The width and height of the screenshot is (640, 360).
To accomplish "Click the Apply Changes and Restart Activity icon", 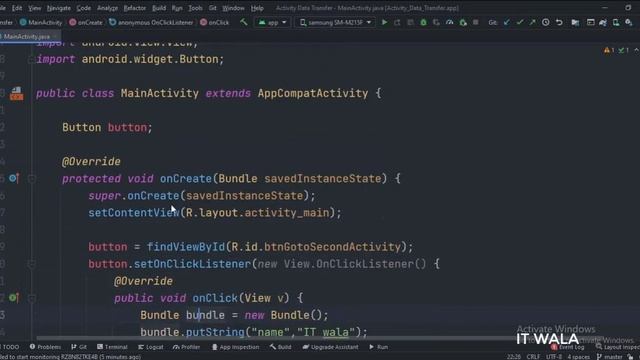I will pos(397,22).
